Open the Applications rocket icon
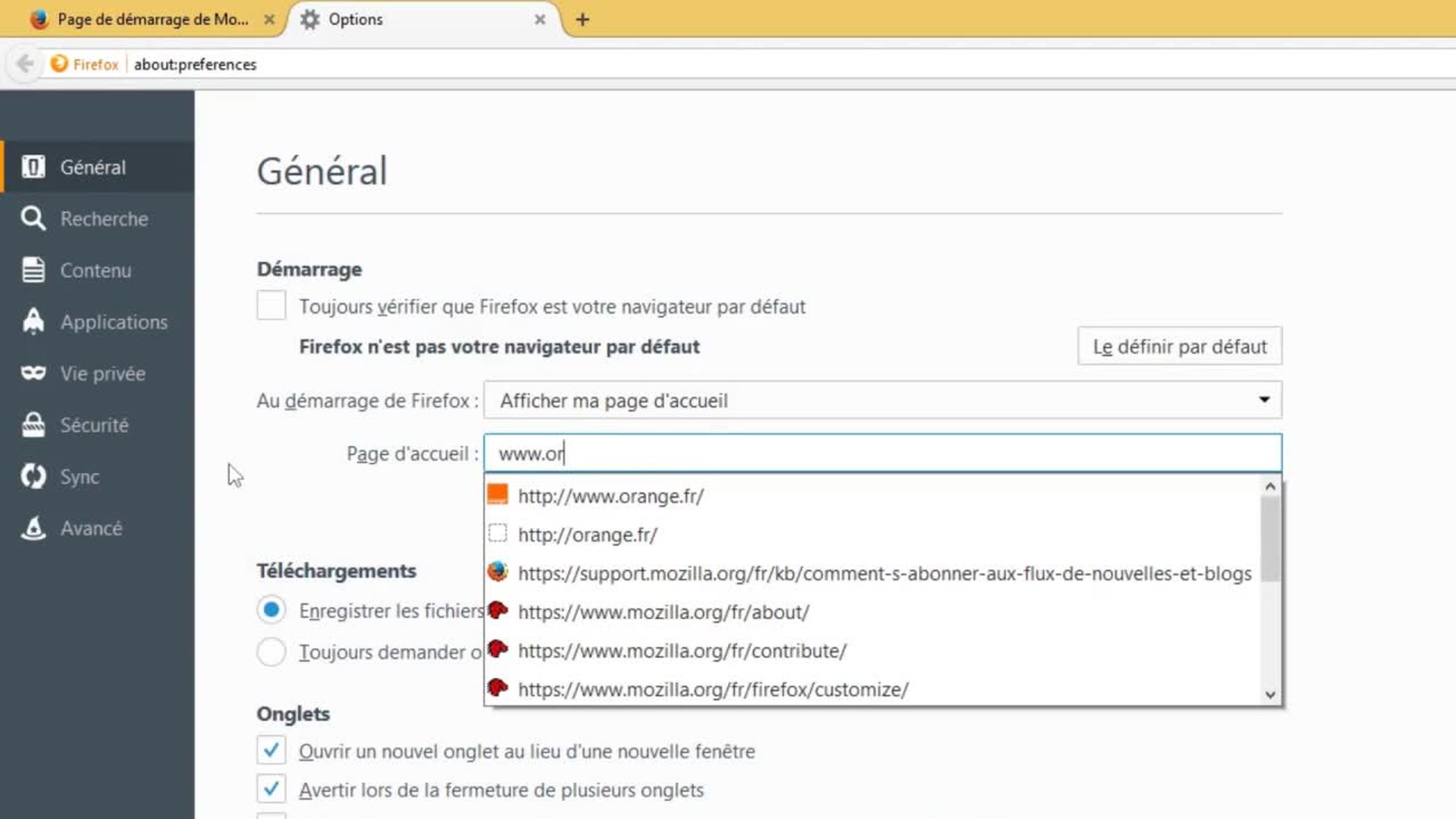 [x=33, y=322]
